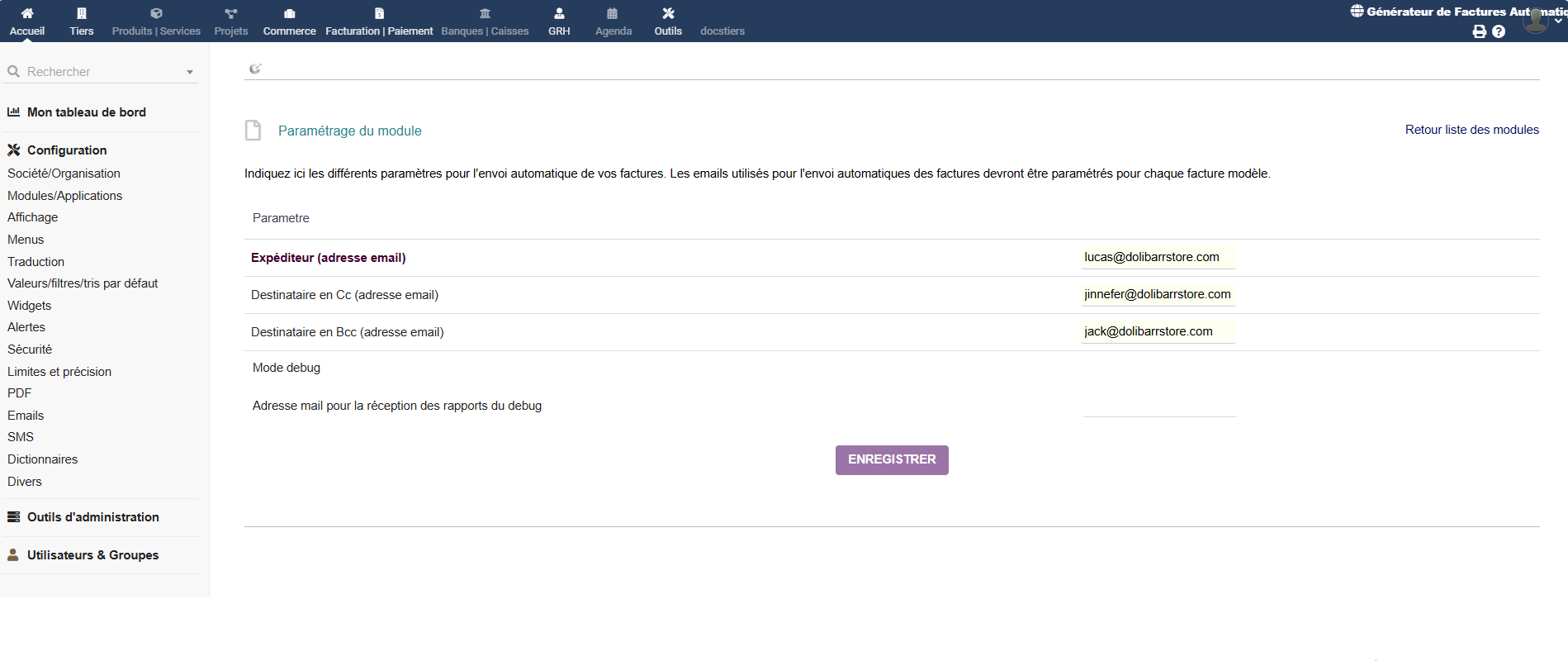This screenshot has width=1568, height=661.
Task: Click the print page icon
Action: click(x=1479, y=31)
